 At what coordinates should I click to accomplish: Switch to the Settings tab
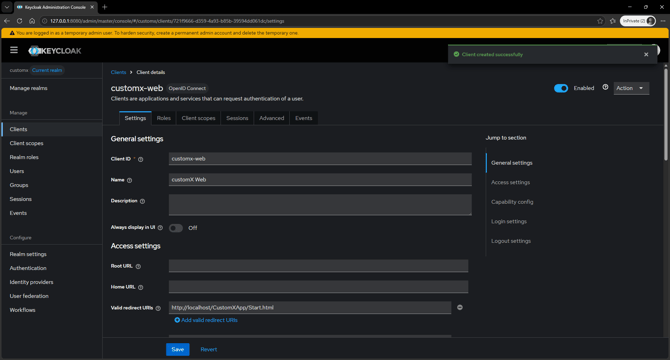point(135,118)
